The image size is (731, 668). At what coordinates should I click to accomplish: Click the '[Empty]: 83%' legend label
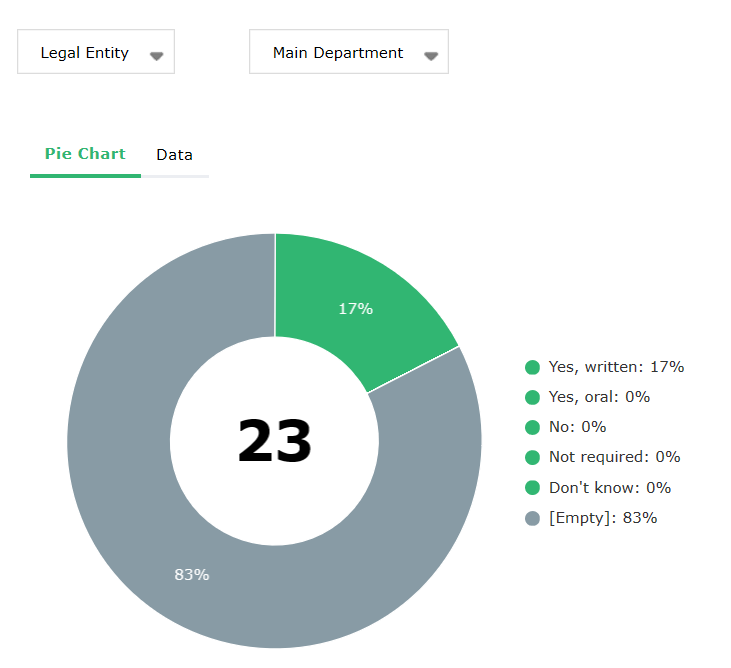click(x=602, y=518)
